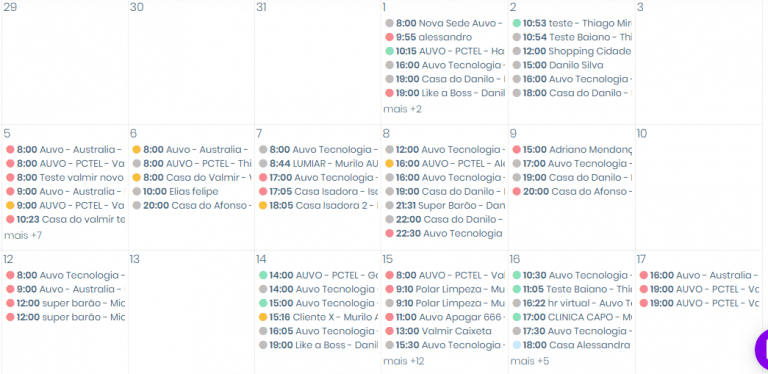Expand 'mais +2' on day 1
Screen dimensions: 768x374
tap(402, 109)
